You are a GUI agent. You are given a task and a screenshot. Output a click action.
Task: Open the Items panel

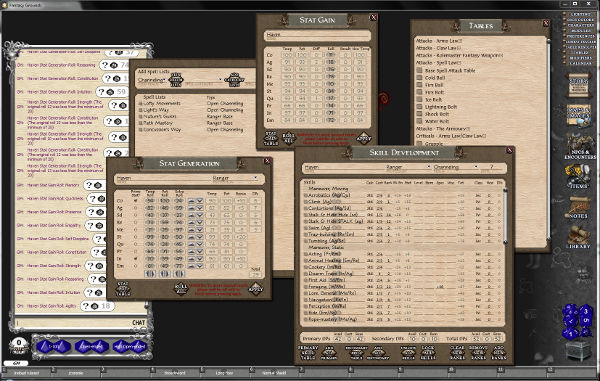tap(578, 176)
